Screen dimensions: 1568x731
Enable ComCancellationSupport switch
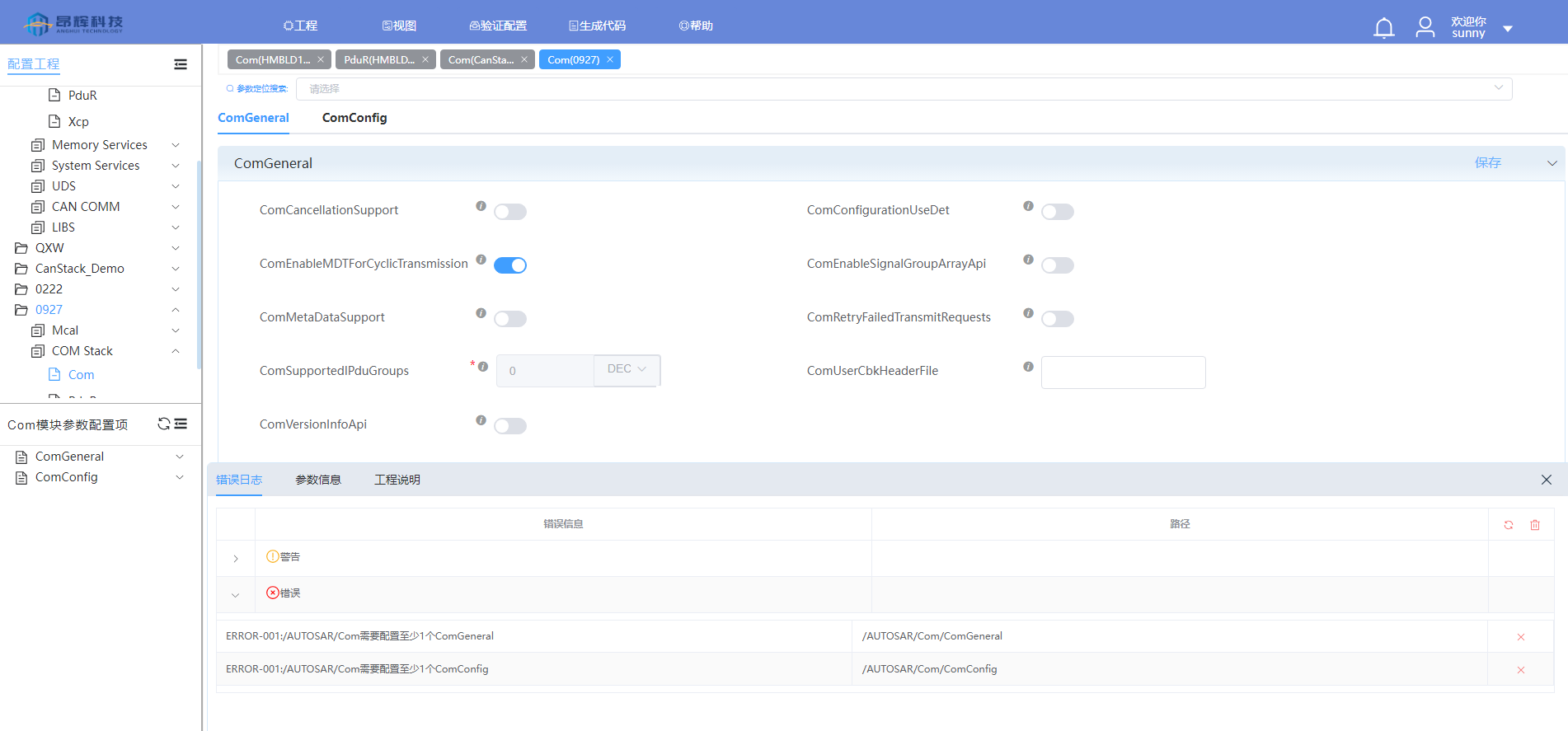[510, 212]
